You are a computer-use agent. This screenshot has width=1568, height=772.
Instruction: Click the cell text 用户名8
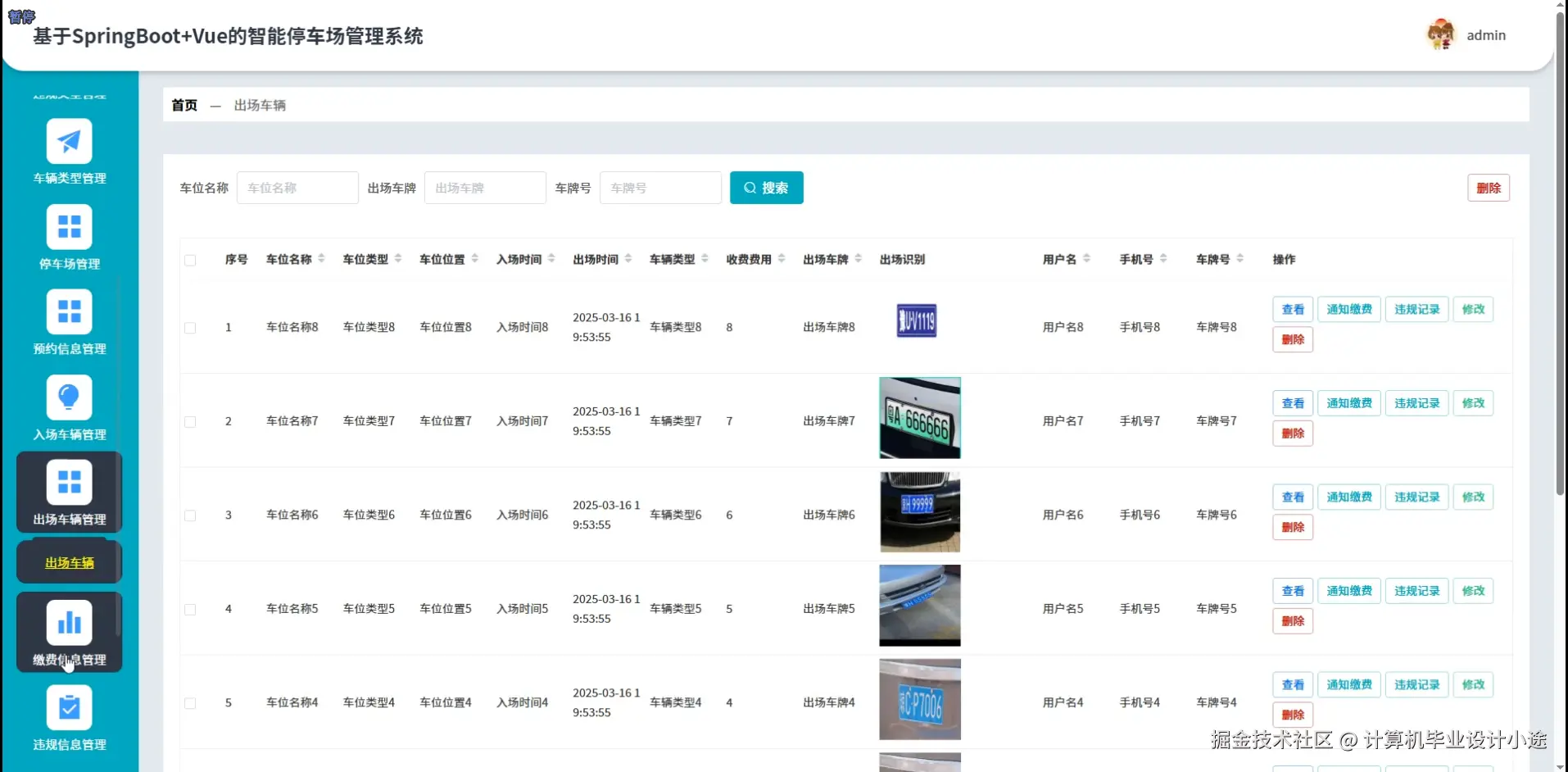1063,327
